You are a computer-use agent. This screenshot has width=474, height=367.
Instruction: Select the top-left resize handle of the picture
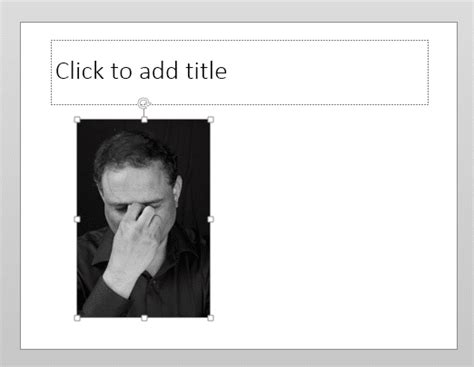coord(77,120)
